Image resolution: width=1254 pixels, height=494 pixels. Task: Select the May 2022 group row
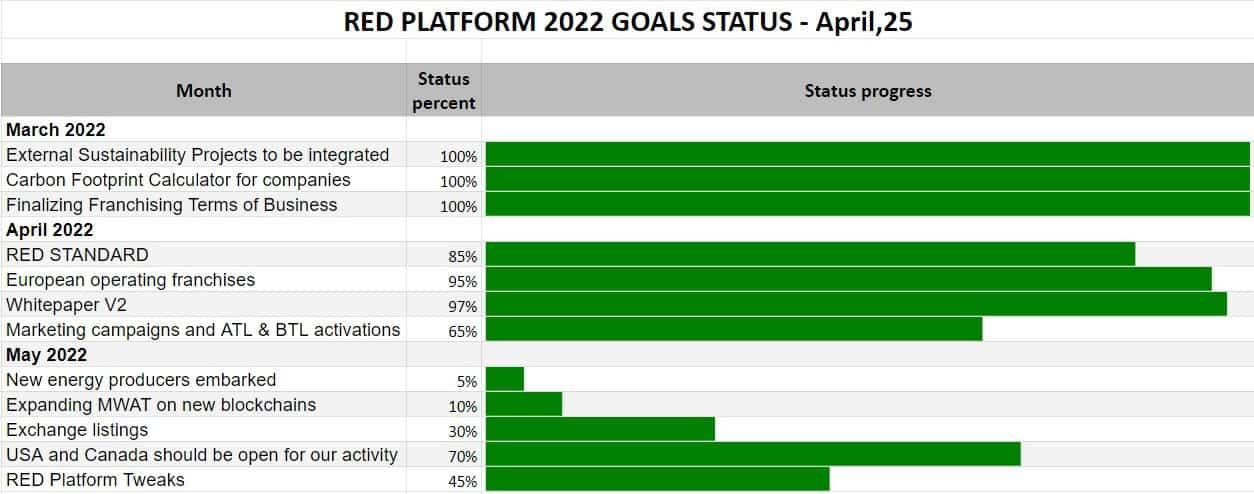[x=47, y=355]
